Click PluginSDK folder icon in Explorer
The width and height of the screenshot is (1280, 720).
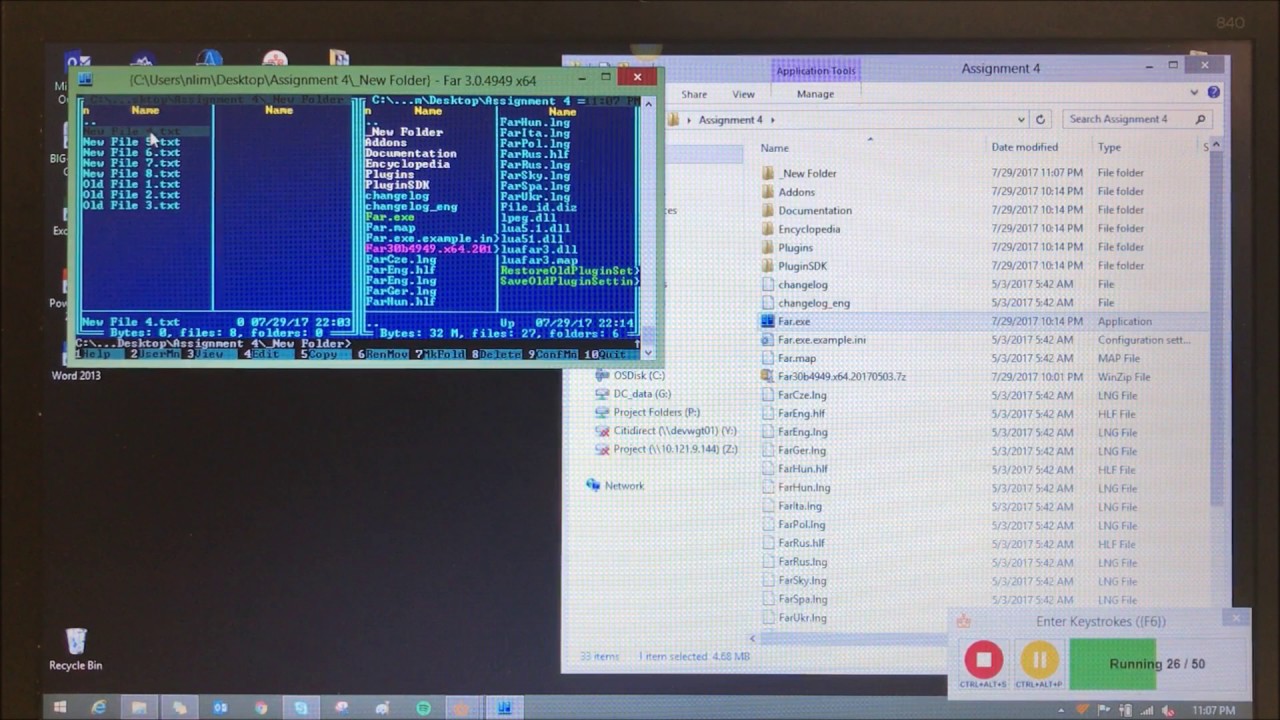768,266
